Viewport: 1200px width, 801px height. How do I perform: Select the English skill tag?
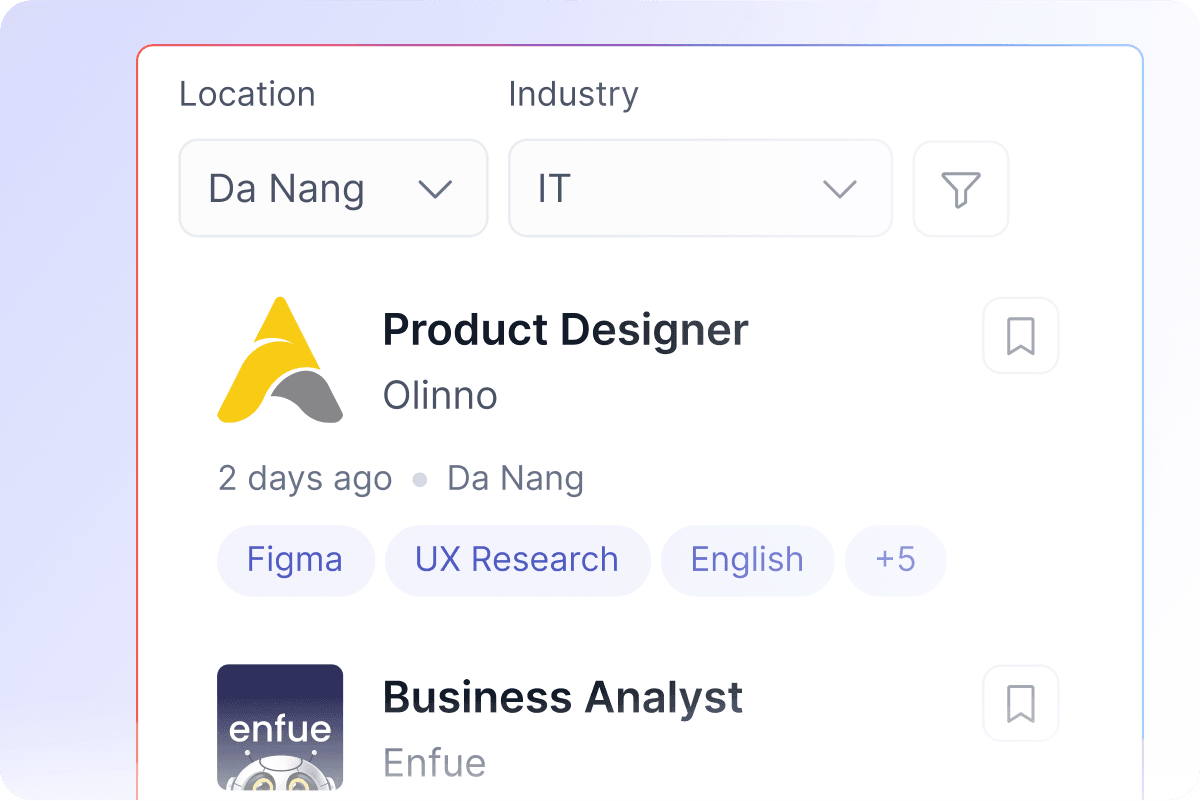pos(747,560)
